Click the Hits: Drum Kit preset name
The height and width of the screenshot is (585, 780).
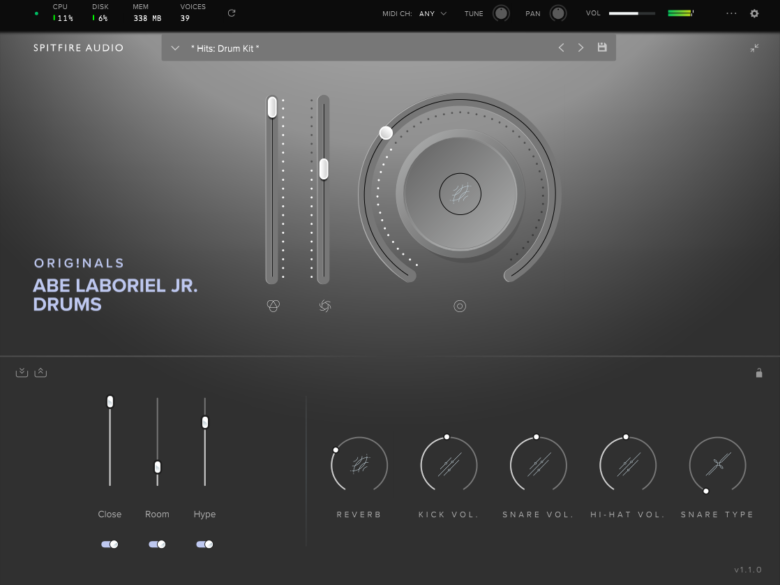[x=225, y=48]
